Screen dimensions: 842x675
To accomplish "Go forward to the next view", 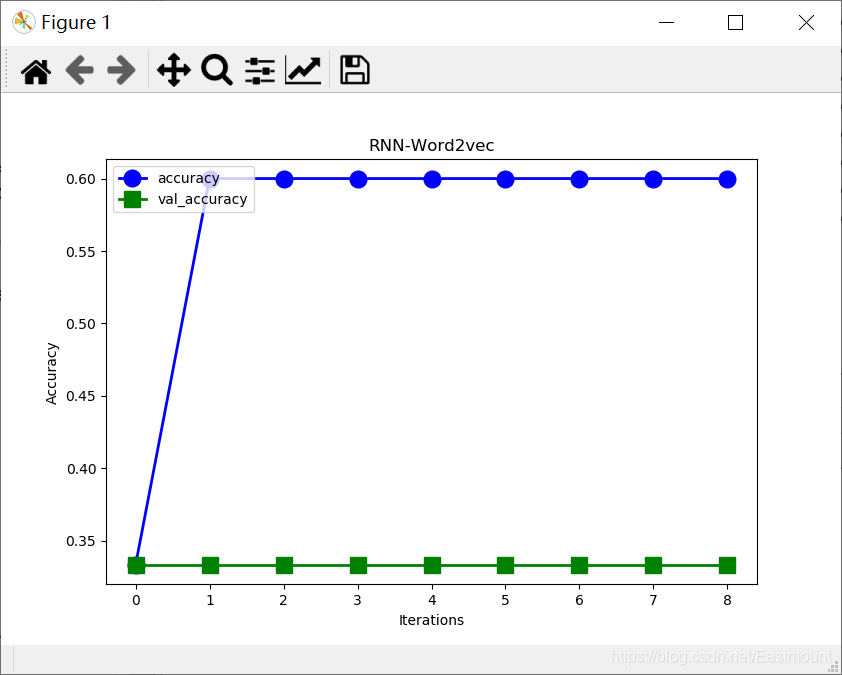I will point(121,70).
